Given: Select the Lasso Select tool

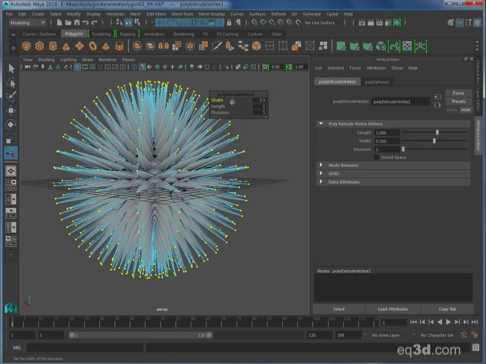Looking at the screenshot, I should [11, 82].
